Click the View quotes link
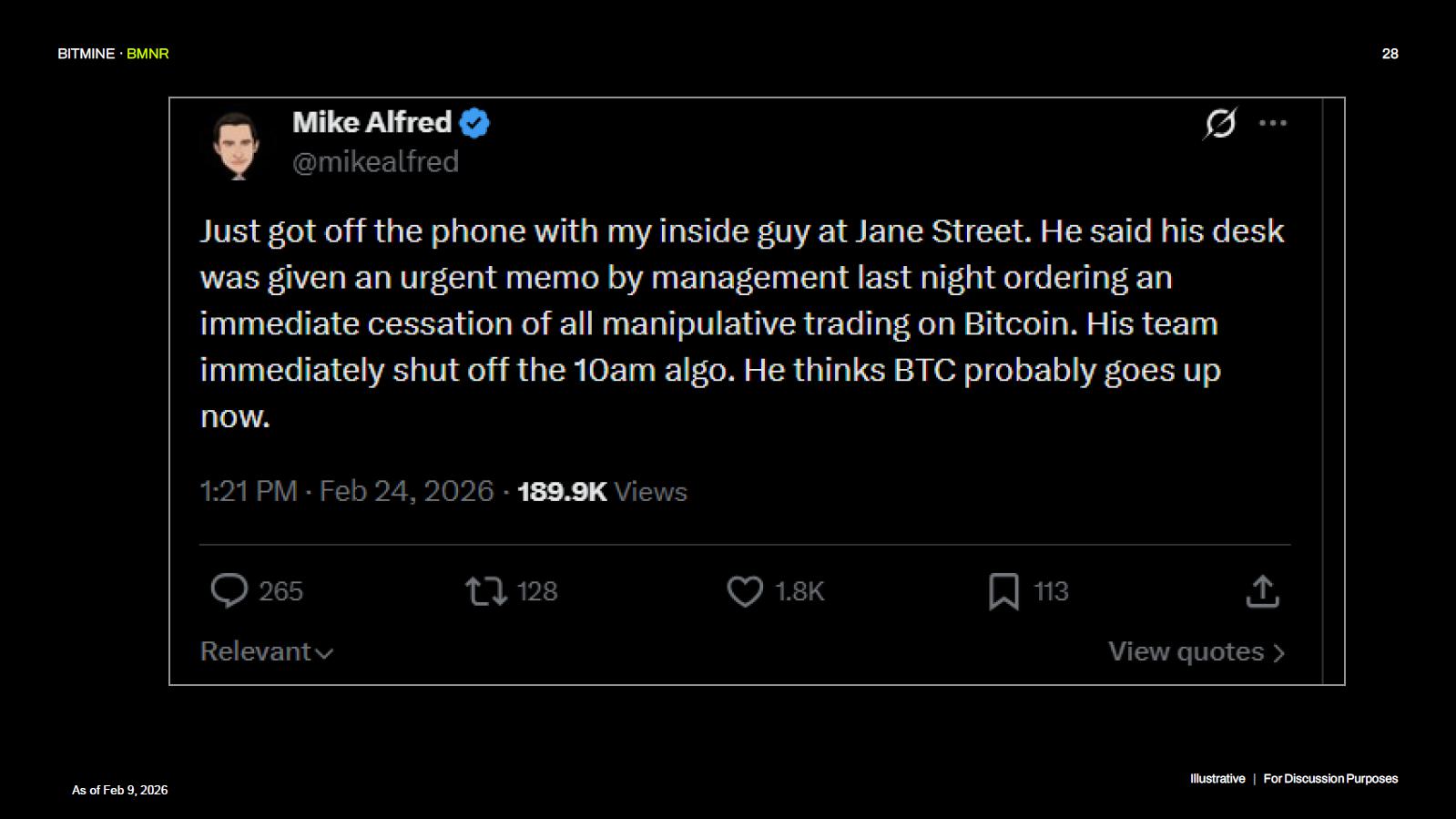Screen dimensions: 1456x819 [1196, 652]
